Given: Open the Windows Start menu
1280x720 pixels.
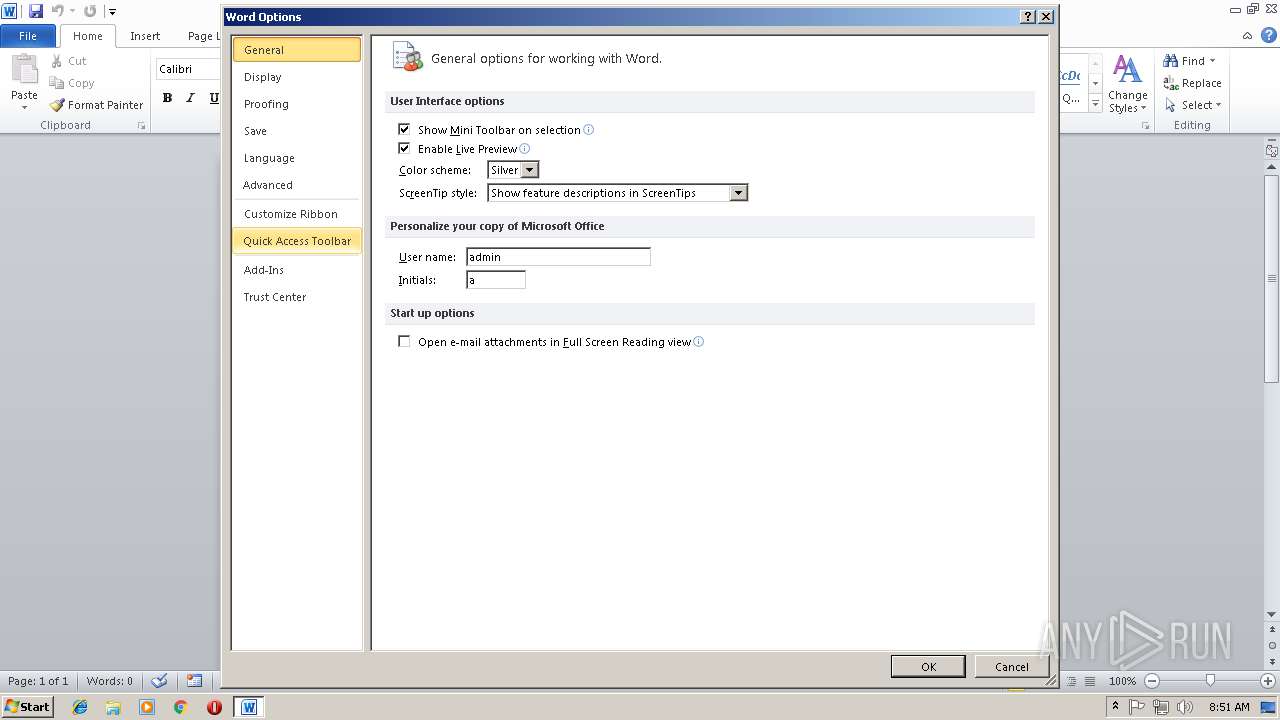Looking at the screenshot, I should tap(28, 706).
